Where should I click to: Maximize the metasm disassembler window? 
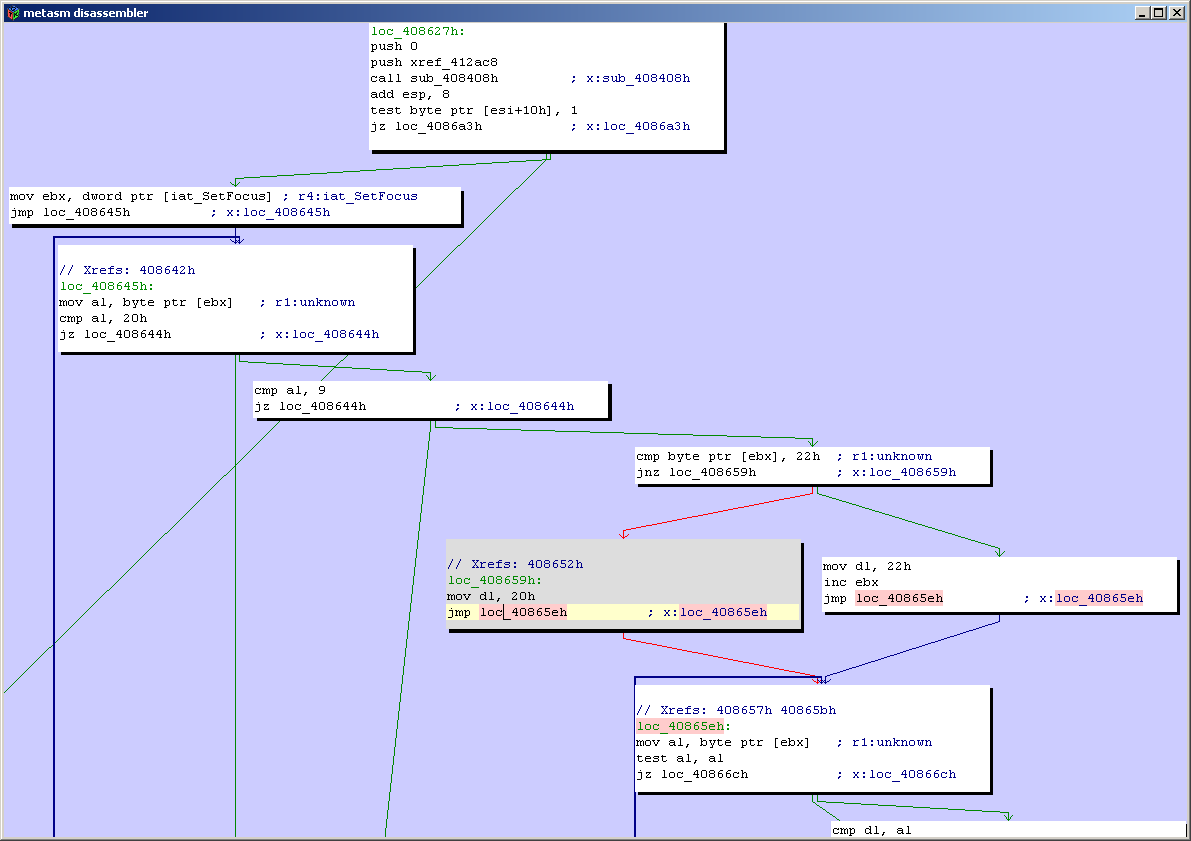(1158, 12)
